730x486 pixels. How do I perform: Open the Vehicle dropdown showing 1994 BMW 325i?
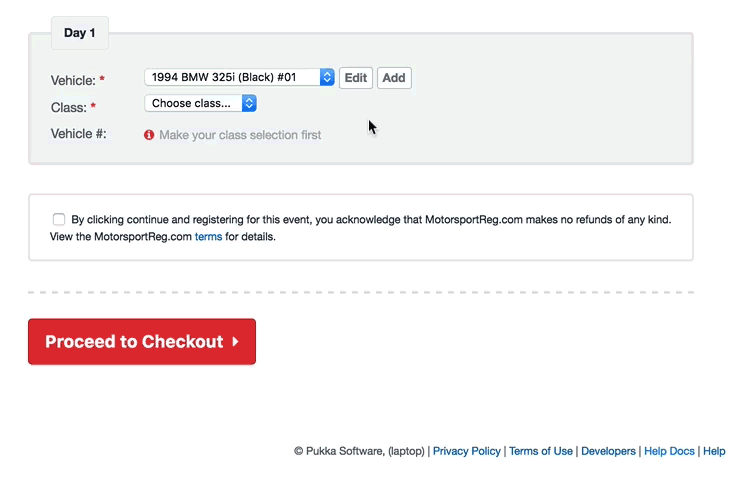pyautogui.click(x=239, y=77)
